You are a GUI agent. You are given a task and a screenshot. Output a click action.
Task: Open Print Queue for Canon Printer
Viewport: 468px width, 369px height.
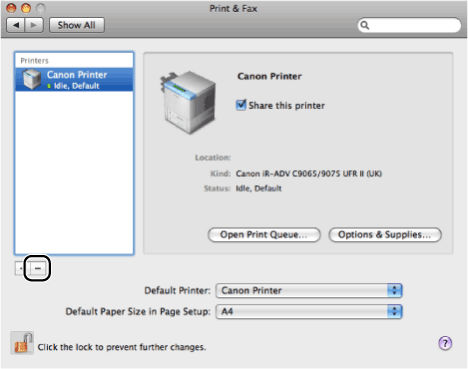(264, 235)
